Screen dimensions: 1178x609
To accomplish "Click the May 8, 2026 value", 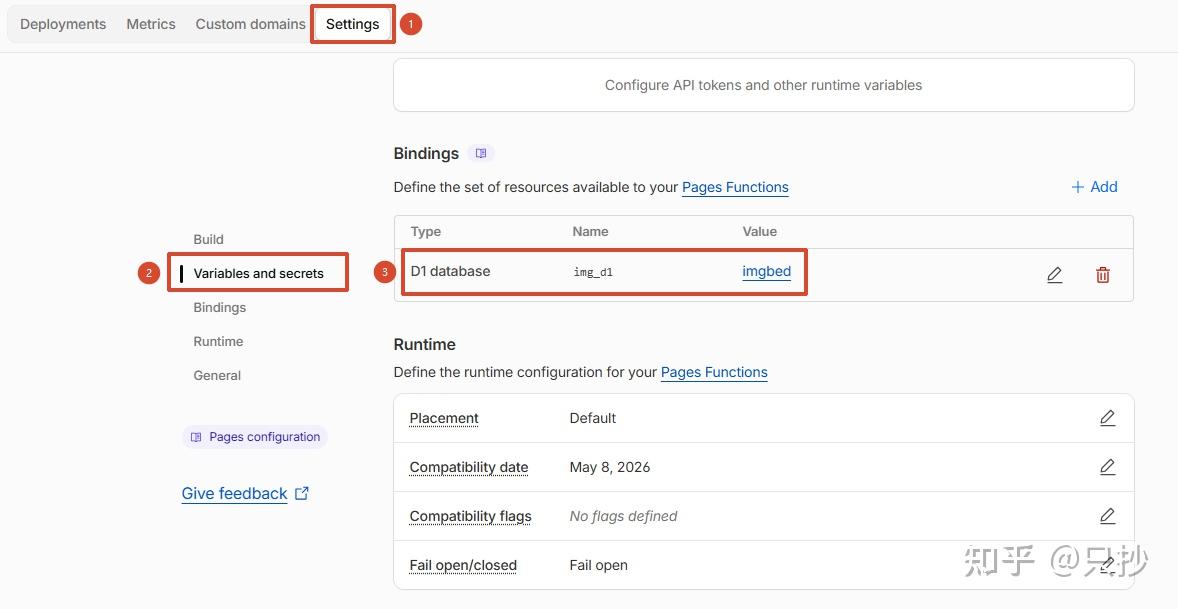I will pyautogui.click(x=609, y=467).
